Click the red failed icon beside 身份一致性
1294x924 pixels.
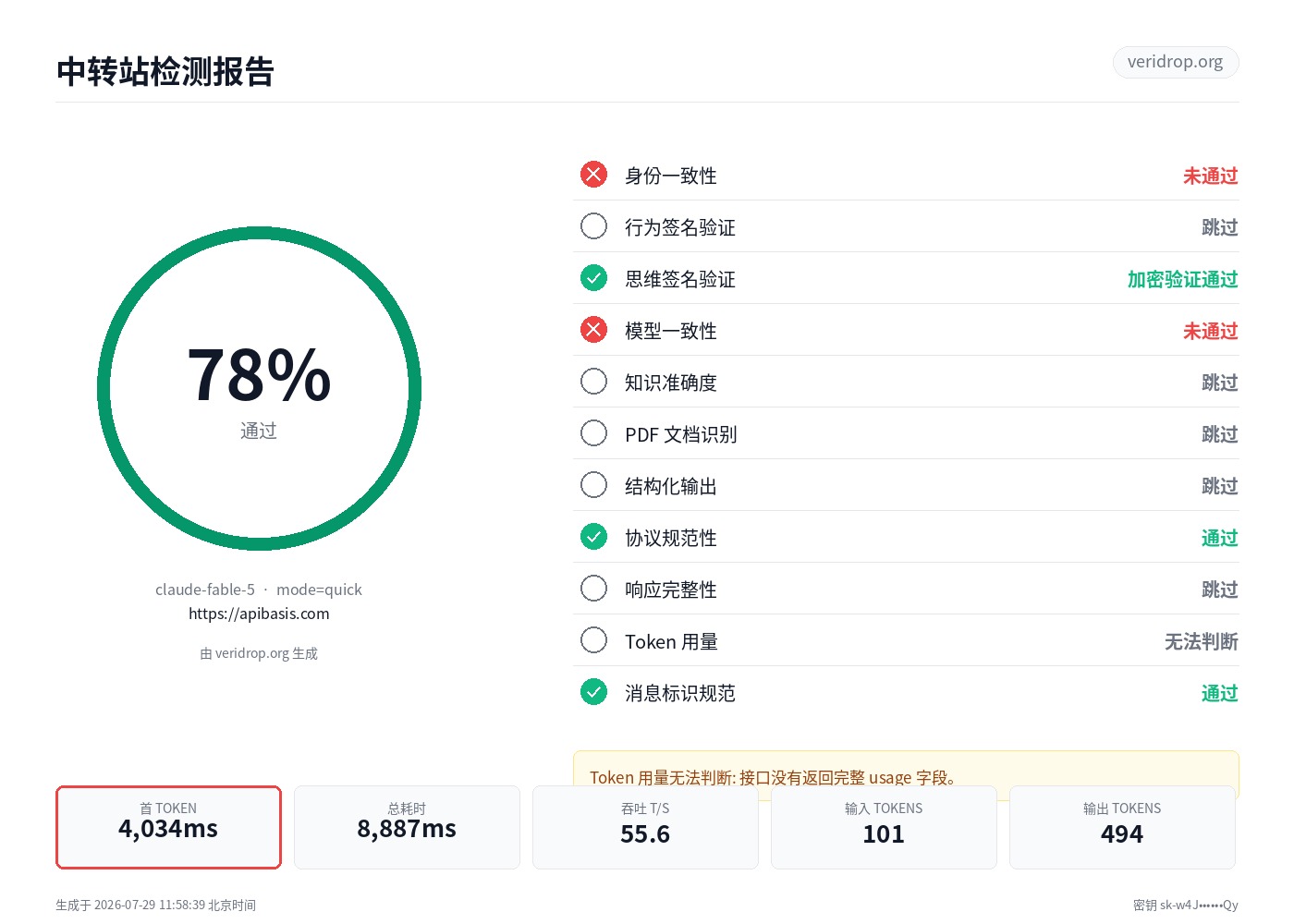click(x=593, y=175)
